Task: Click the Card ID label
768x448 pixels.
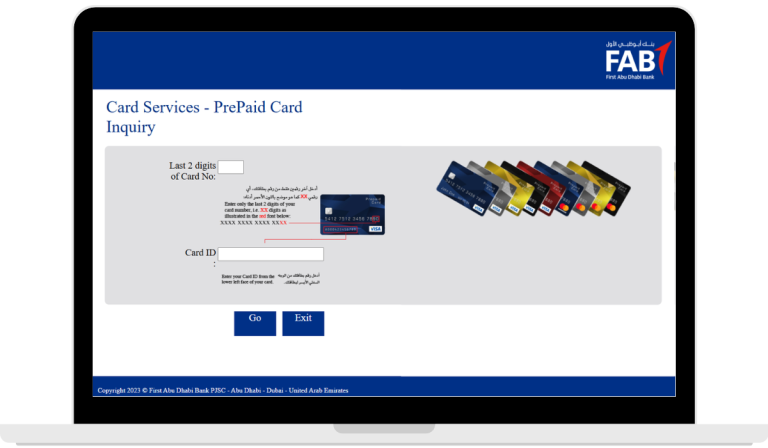Action: 200,254
